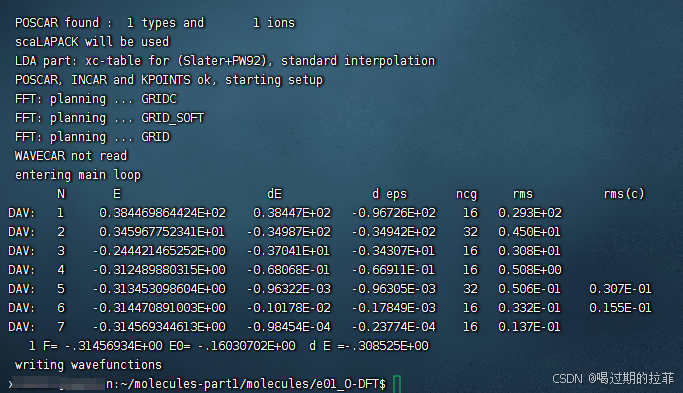
Task: Click the 'POSCAR found' output line
Action: pos(155,23)
